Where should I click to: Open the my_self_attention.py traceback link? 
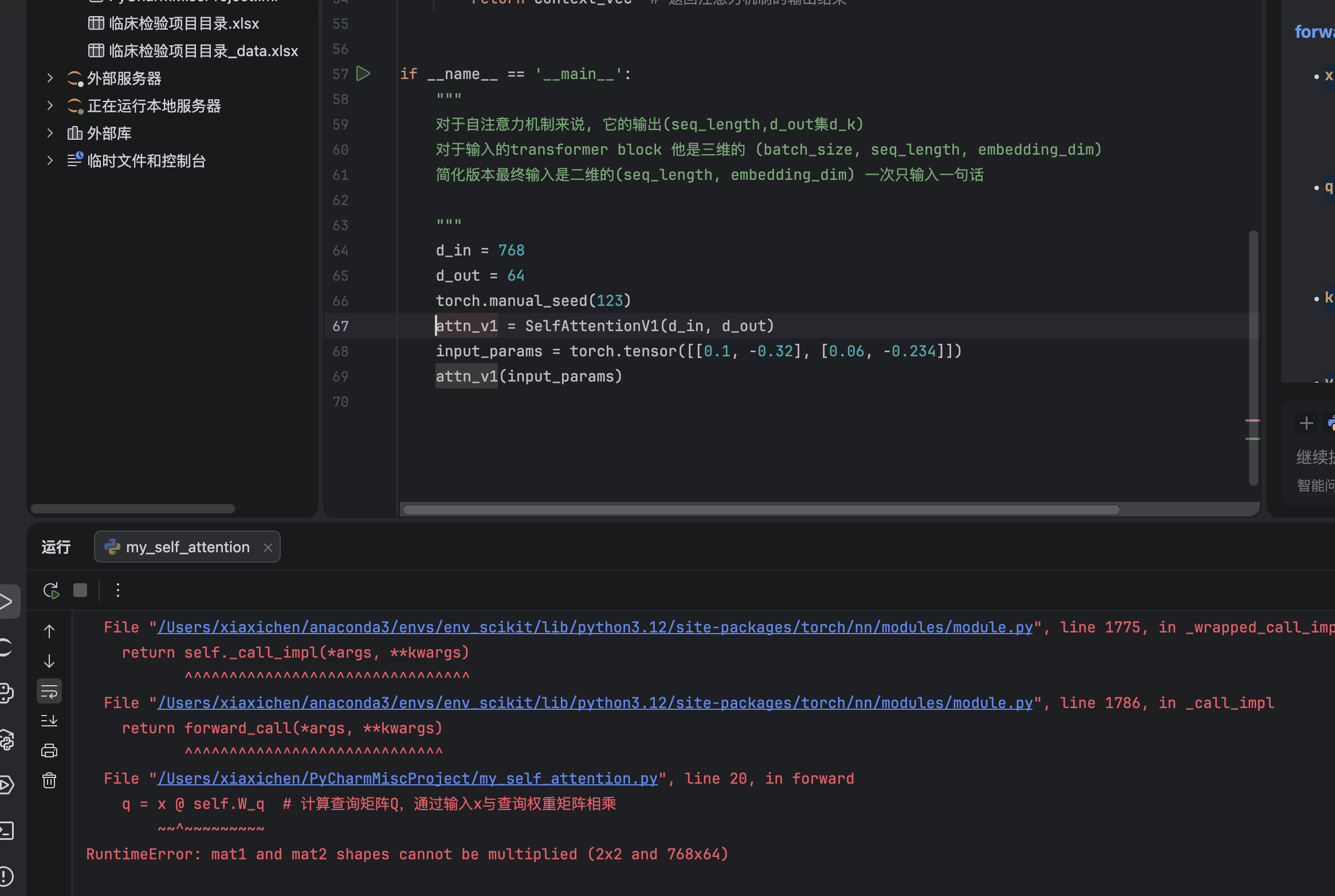[x=407, y=779]
